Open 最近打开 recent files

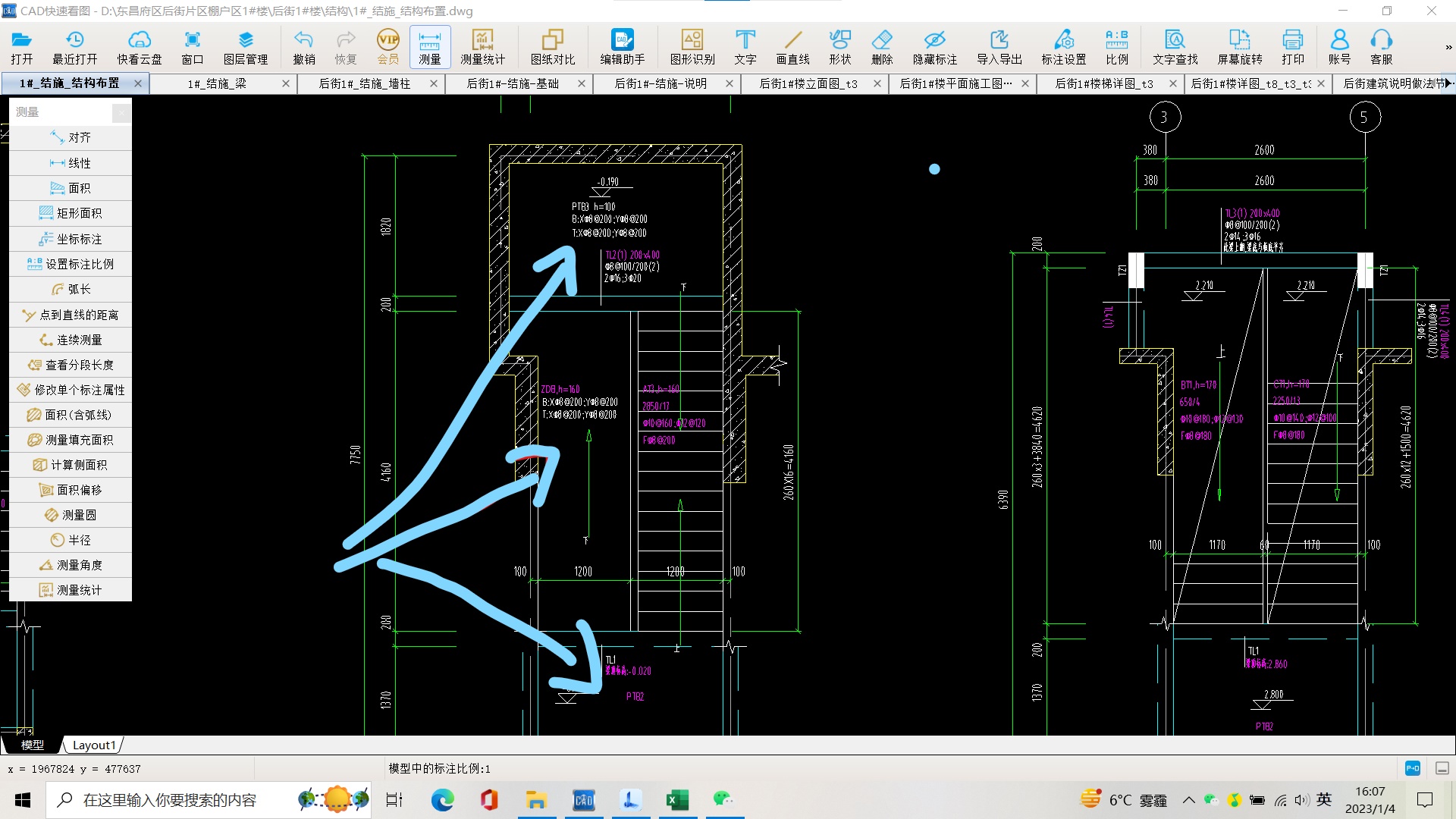click(74, 47)
